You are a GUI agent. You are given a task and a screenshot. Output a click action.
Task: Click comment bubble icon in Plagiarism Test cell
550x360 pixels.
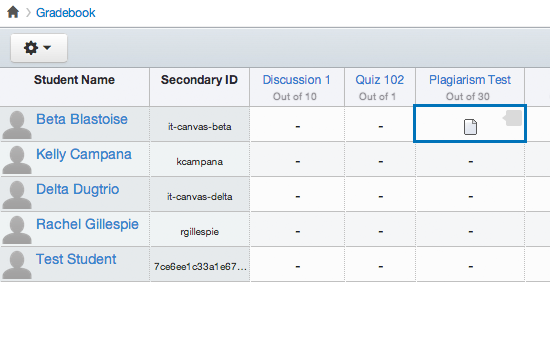pyautogui.click(x=512, y=118)
